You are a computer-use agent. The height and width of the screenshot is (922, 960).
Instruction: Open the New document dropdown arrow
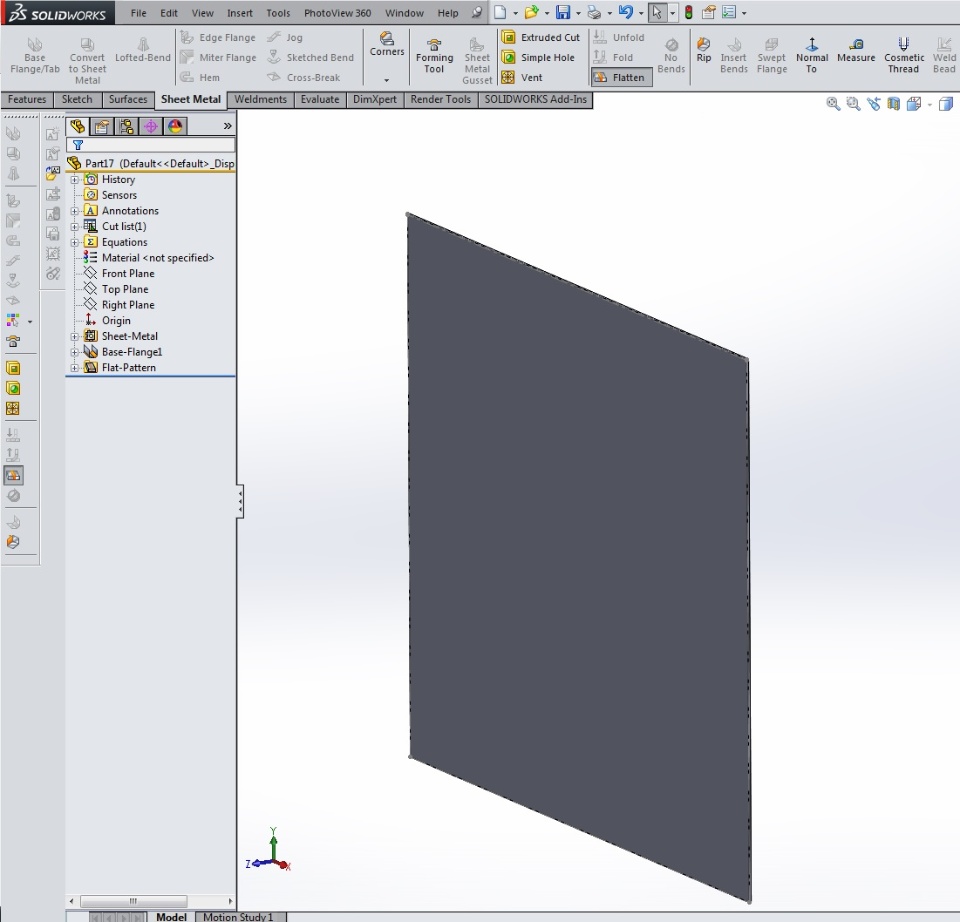515,13
